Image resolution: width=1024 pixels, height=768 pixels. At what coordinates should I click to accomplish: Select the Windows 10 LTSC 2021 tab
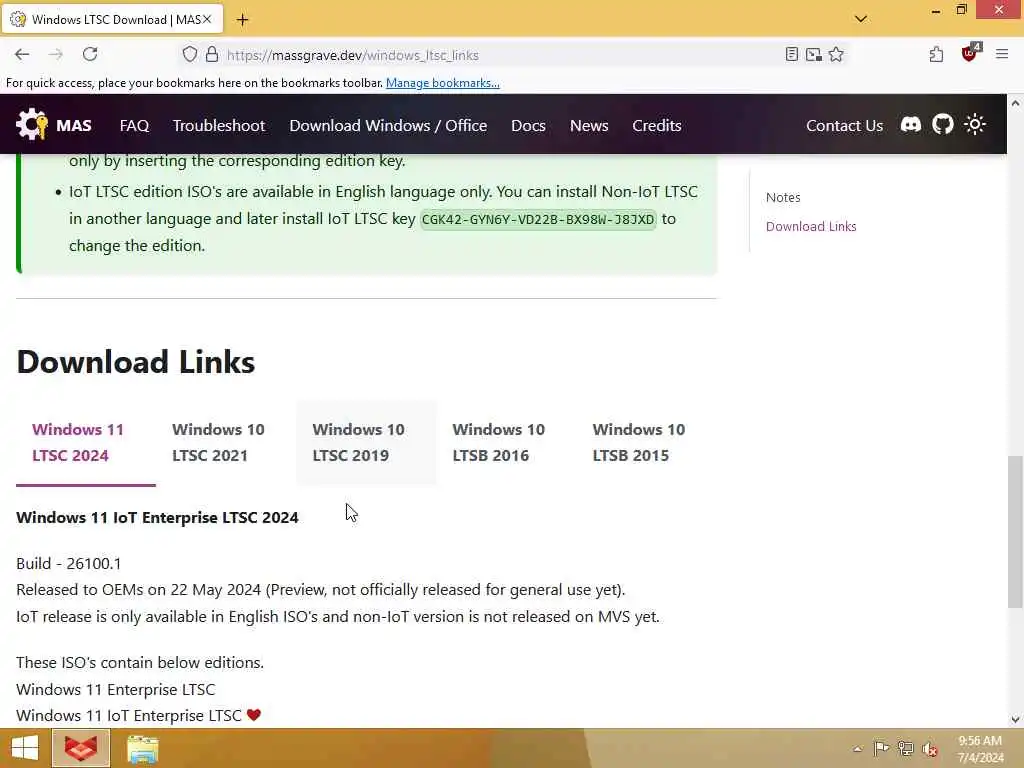click(x=226, y=443)
